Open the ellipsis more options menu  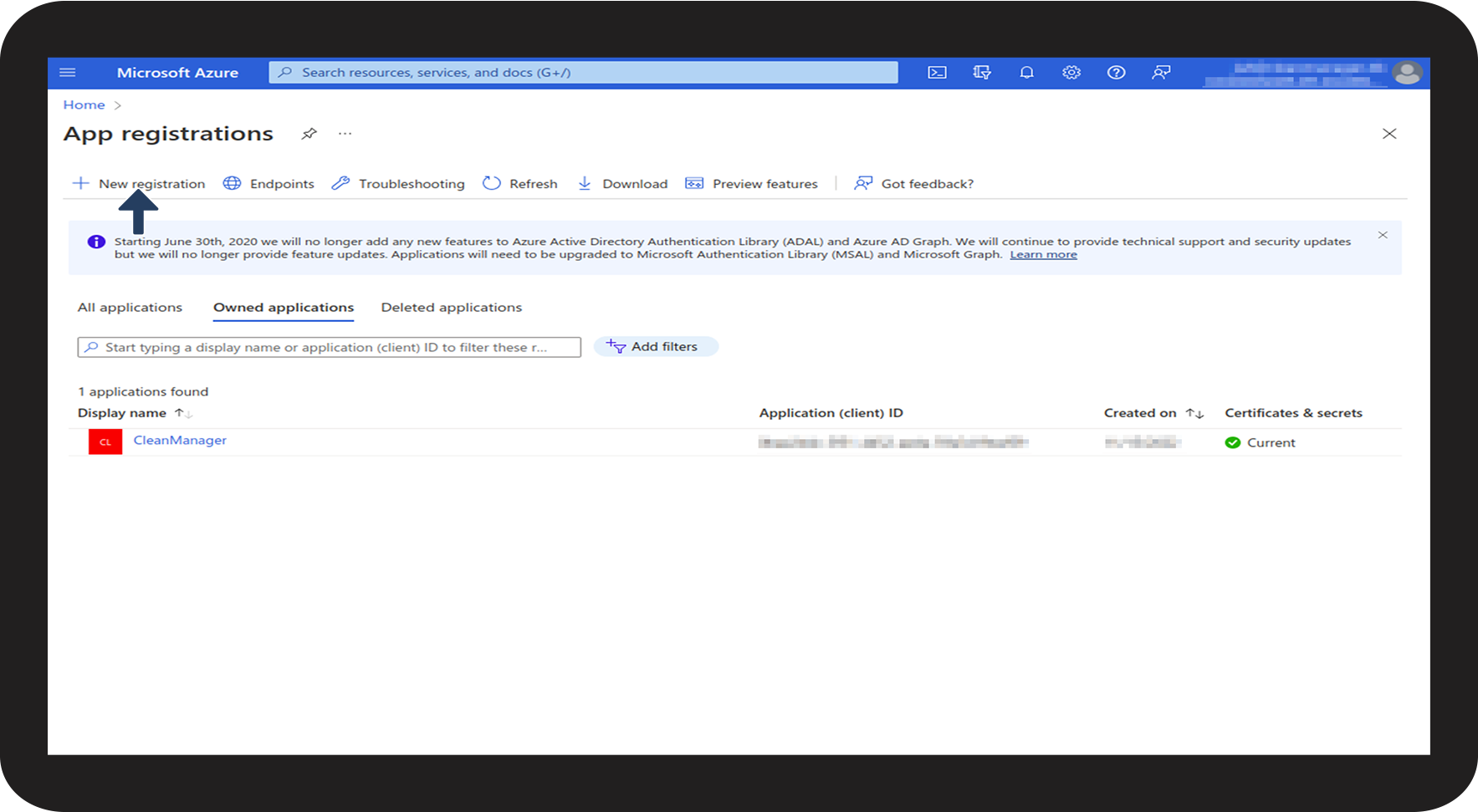coord(345,134)
